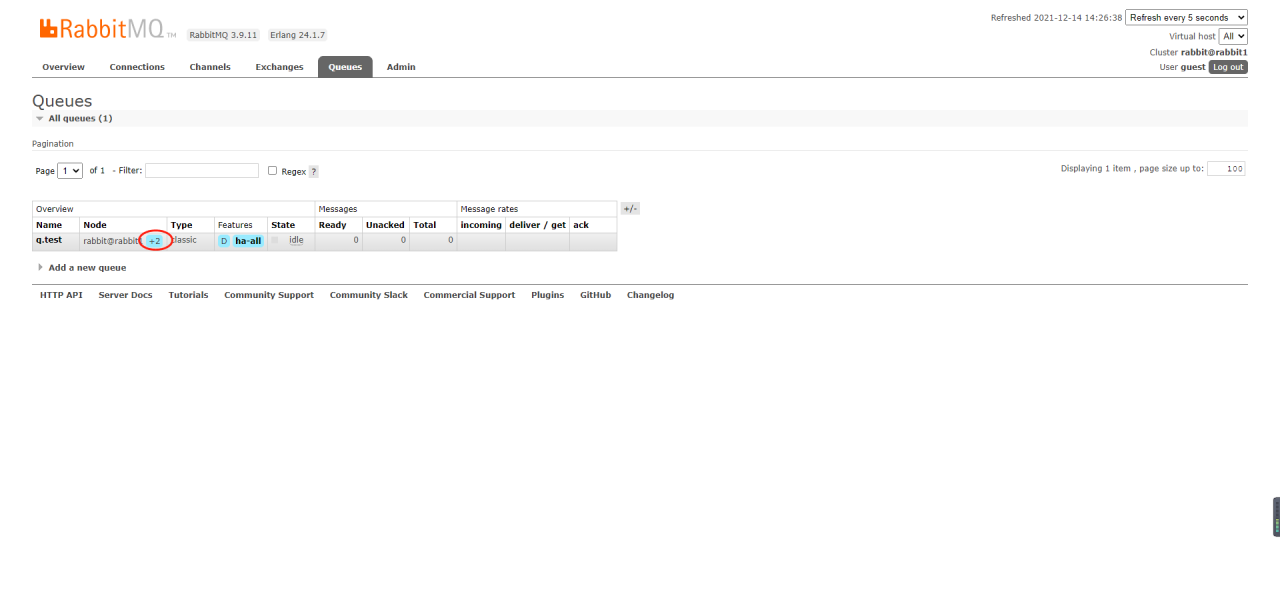This screenshot has width=1280, height=594.
Task: Open the Community Slack link
Action: pos(369,295)
